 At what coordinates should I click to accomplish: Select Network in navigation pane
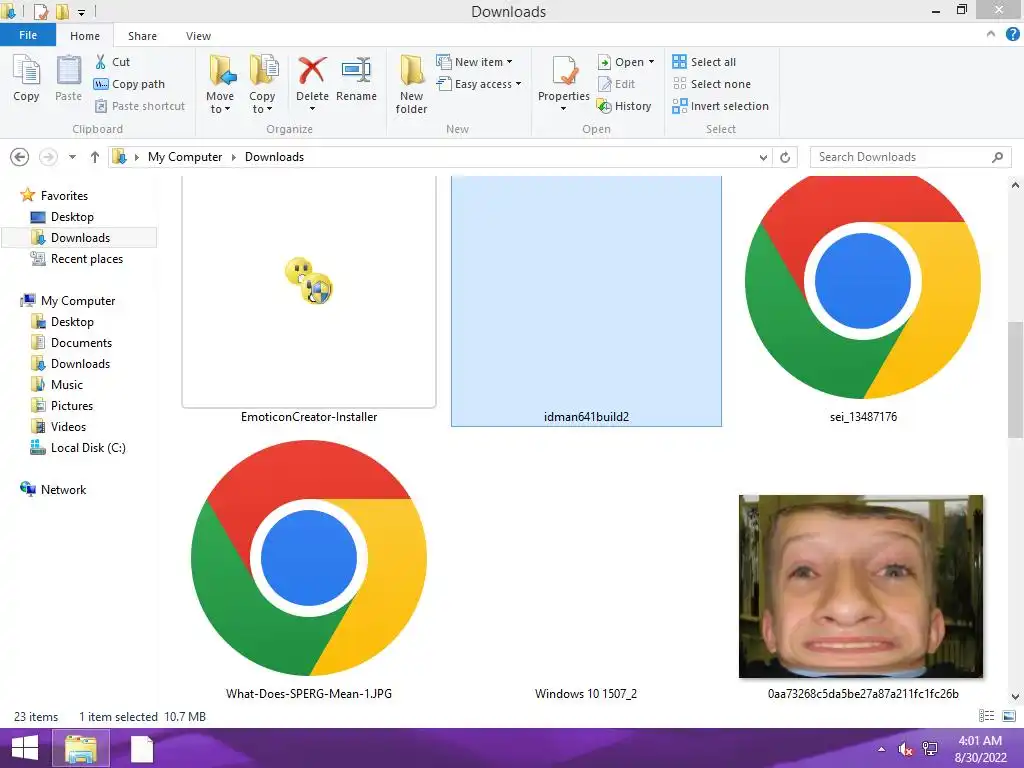54,490
